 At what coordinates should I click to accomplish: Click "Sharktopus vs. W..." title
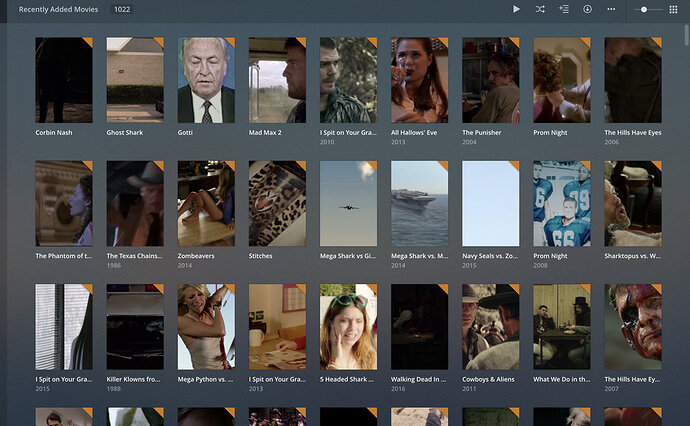pyautogui.click(x=632, y=256)
